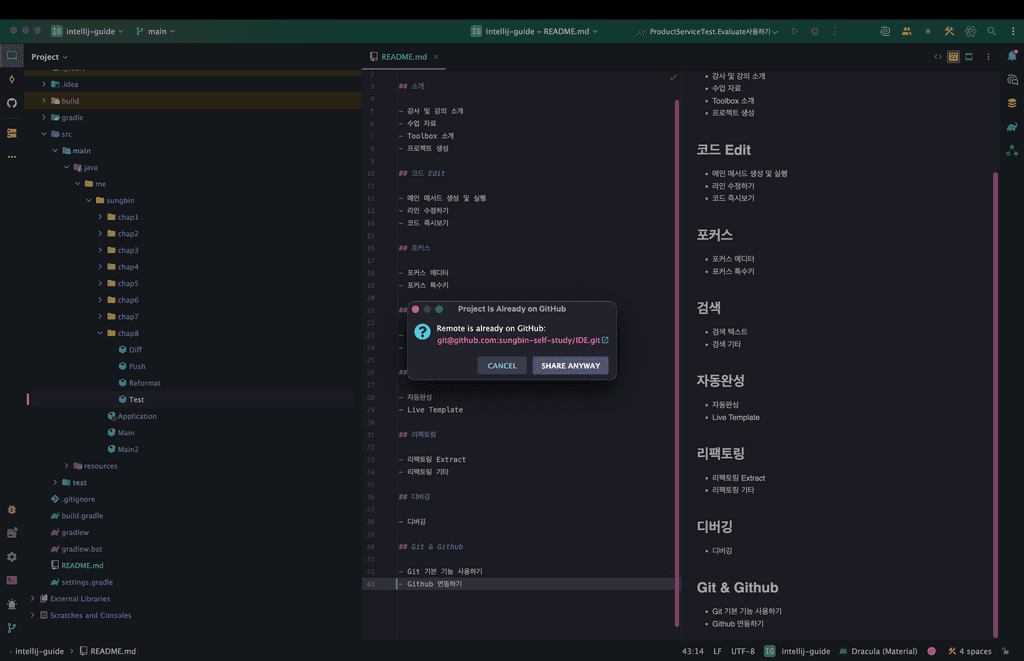Expand the chap1 folder

(100, 217)
